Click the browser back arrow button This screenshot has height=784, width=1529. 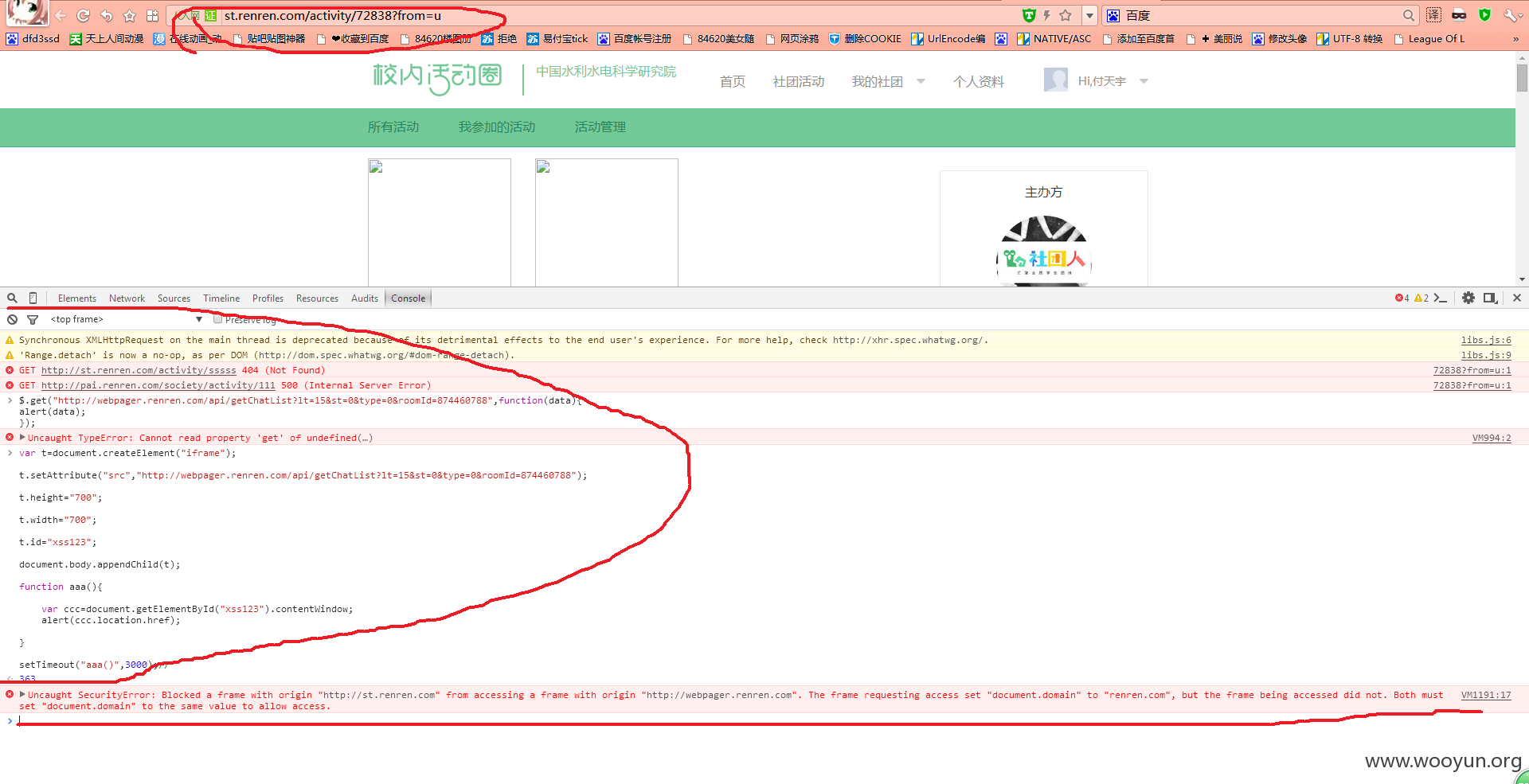[x=61, y=15]
